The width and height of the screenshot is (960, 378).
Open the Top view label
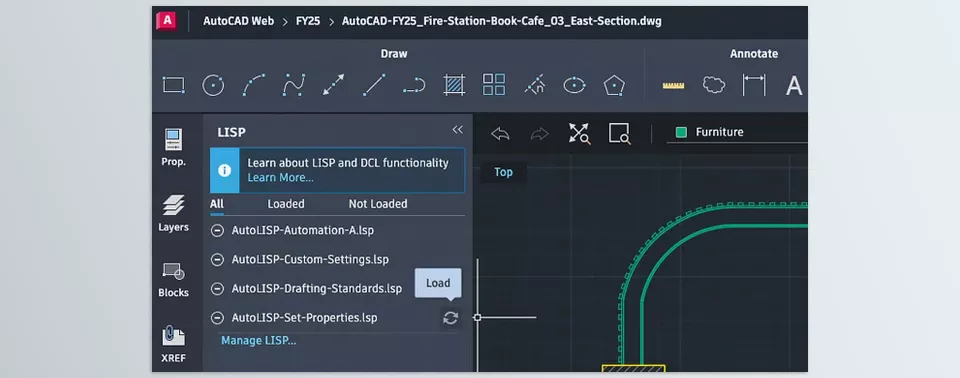pos(503,172)
